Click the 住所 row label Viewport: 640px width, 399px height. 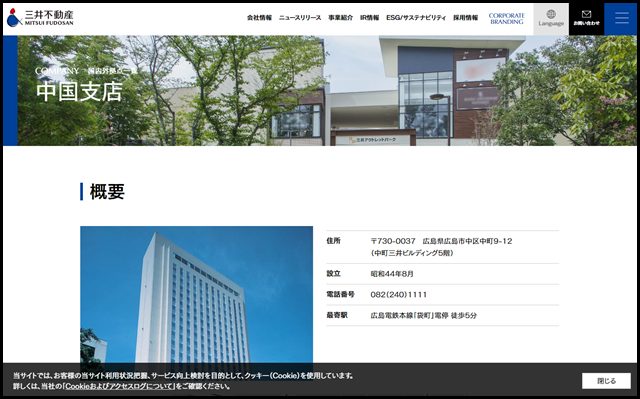pyautogui.click(x=333, y=241)
